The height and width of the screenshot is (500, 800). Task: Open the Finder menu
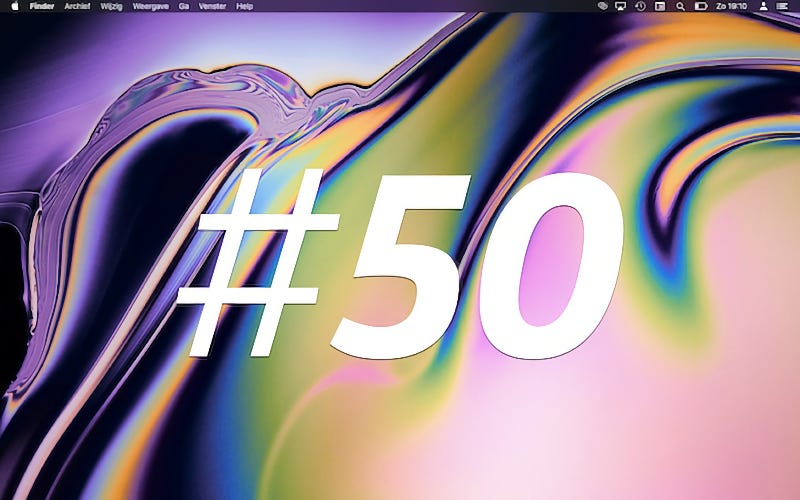(x=42, y=6)
